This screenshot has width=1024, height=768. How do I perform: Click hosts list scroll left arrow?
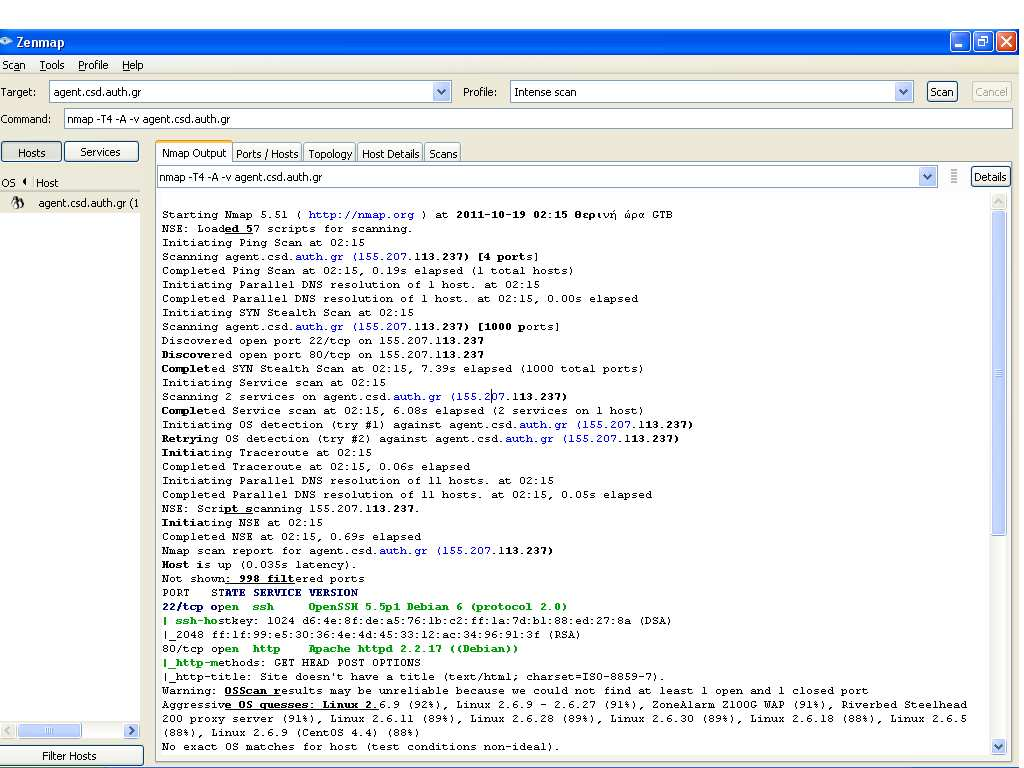coord(7,730)
